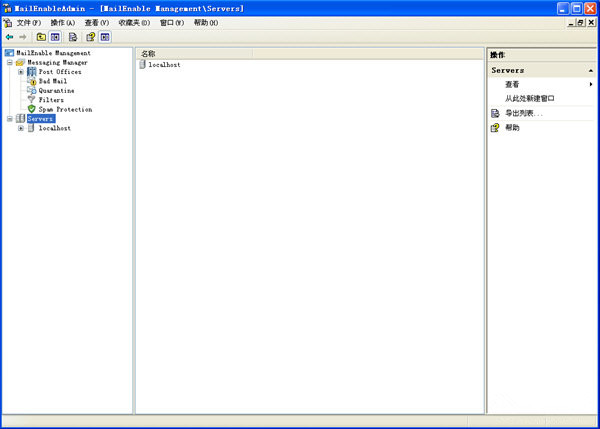Select Spam Protection label in tree
600x429 pixels.
tap(65, 109)
